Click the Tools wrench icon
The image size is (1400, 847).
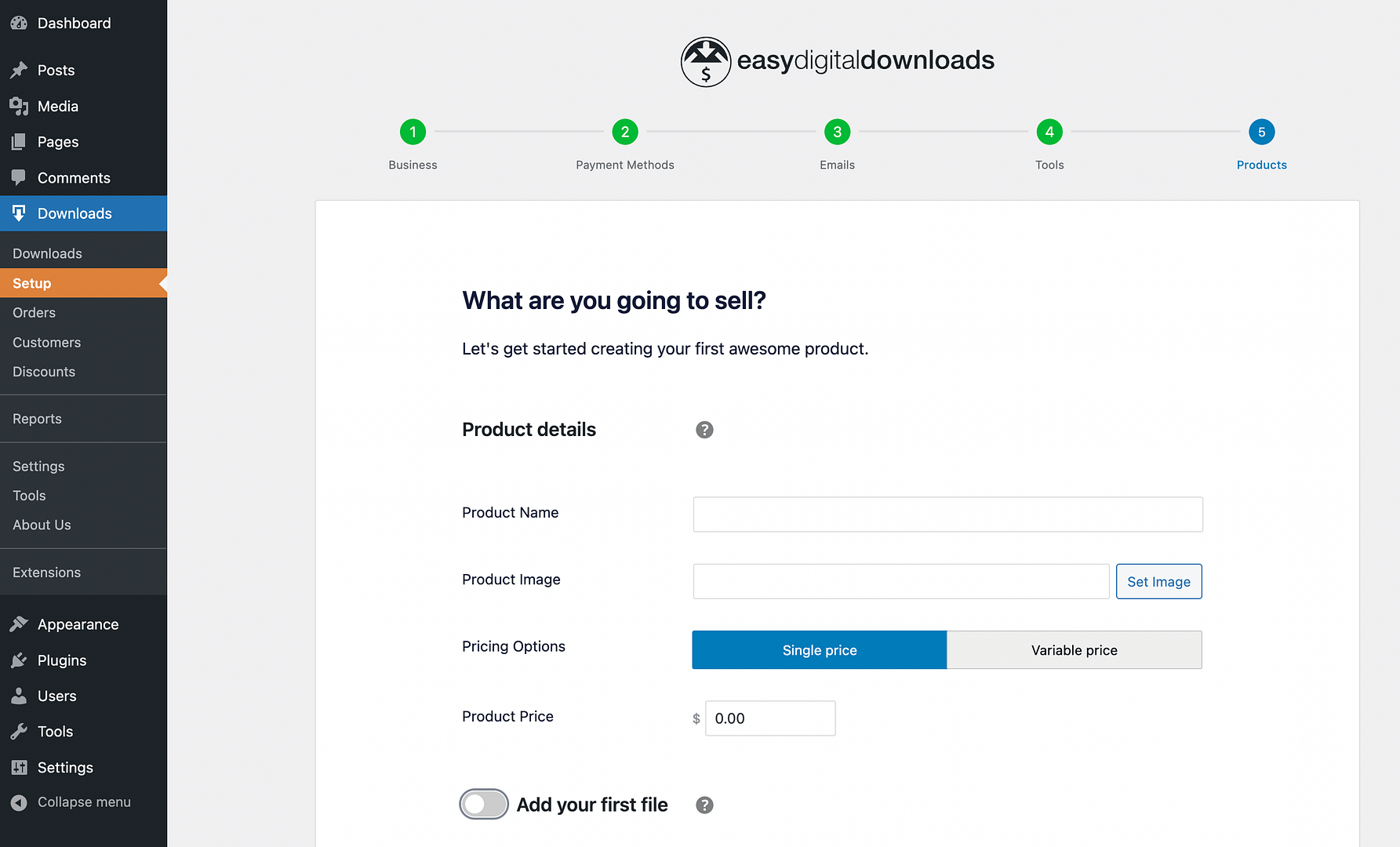point(19,732)
